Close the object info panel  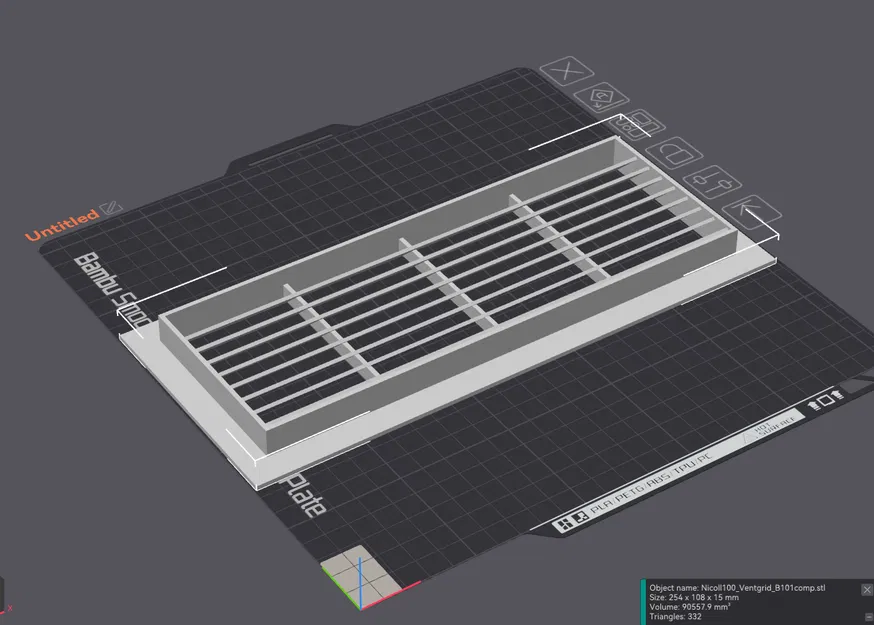pos(867,589)
